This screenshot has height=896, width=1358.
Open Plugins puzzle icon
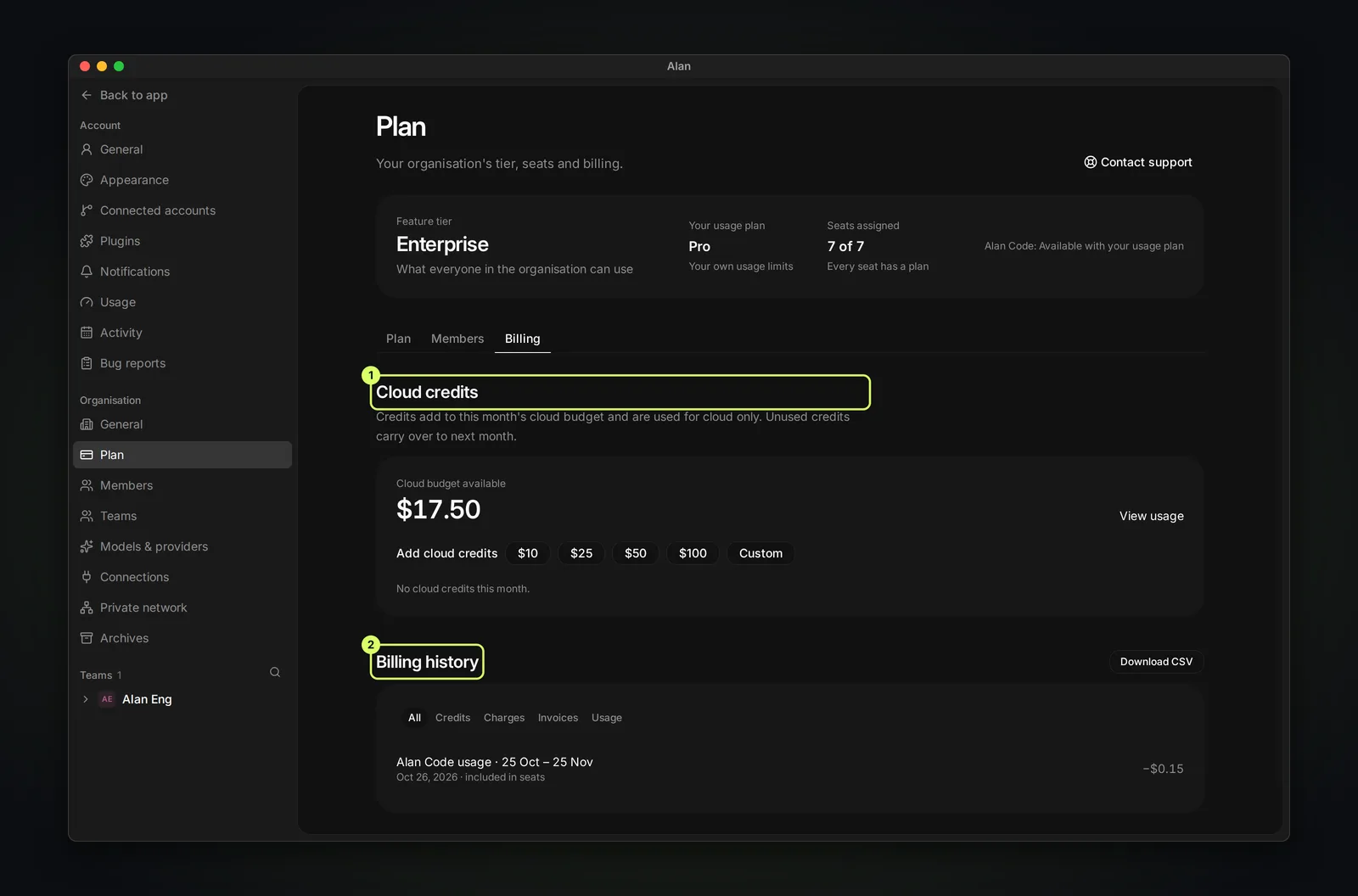pyautogui.click(x=87, y=241)
